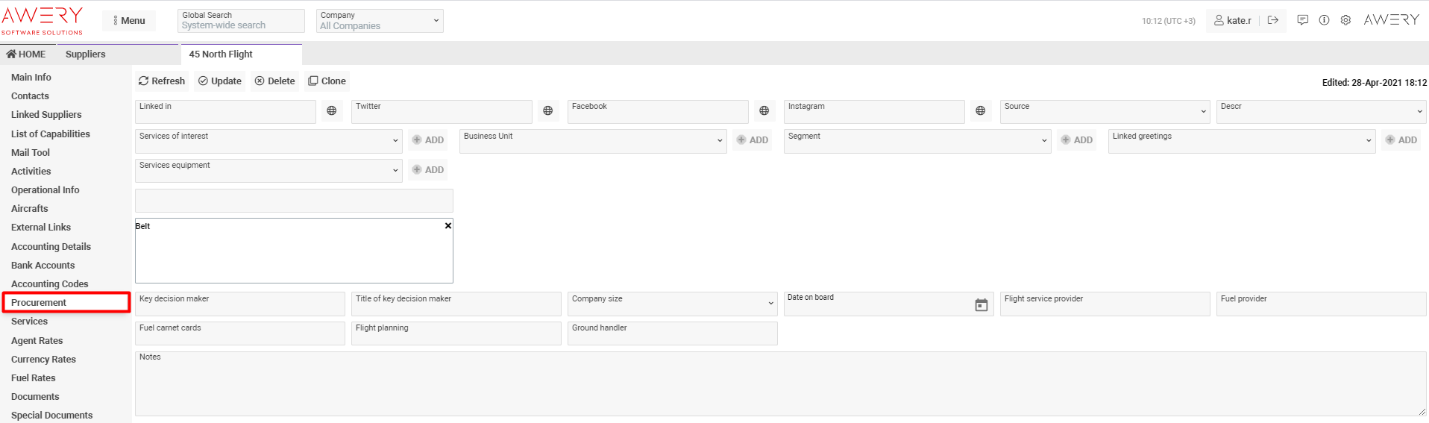
Task: Remove the Belt entry with X
Action: click(448, 226)
